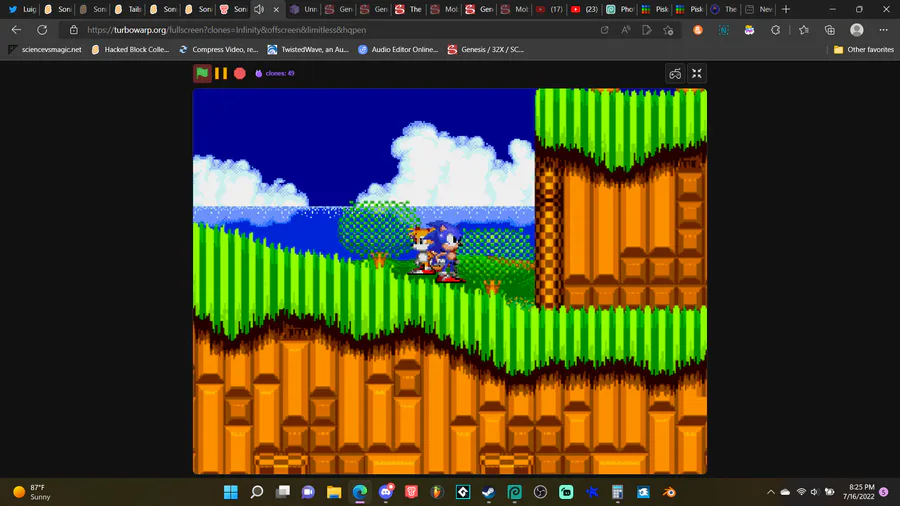Screen dimensions: 900x506
Task: Switch to the YouTube '(23)' tab
Action: pos(584,9)
